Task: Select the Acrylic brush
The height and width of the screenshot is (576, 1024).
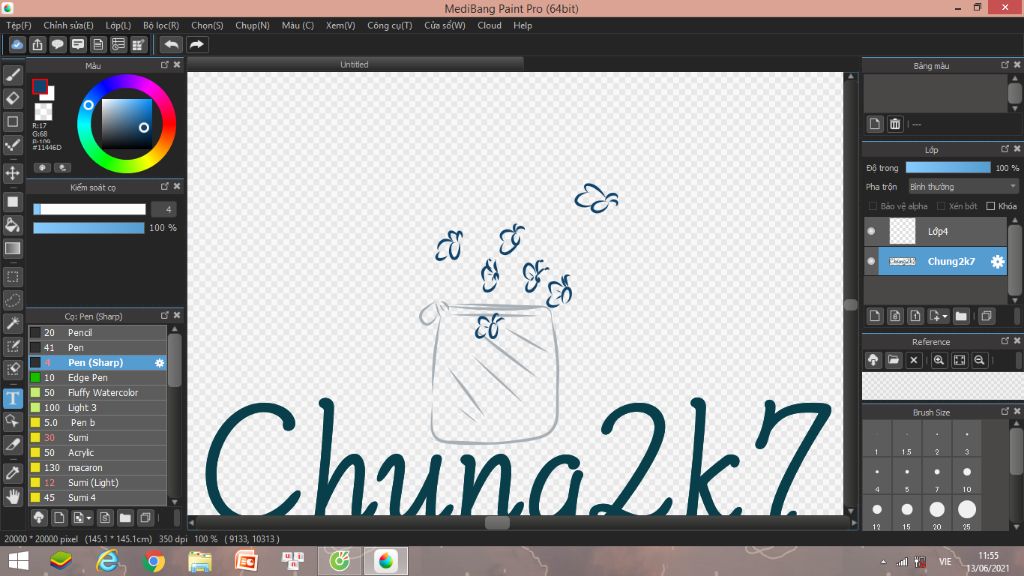Action: pos(98,453)
